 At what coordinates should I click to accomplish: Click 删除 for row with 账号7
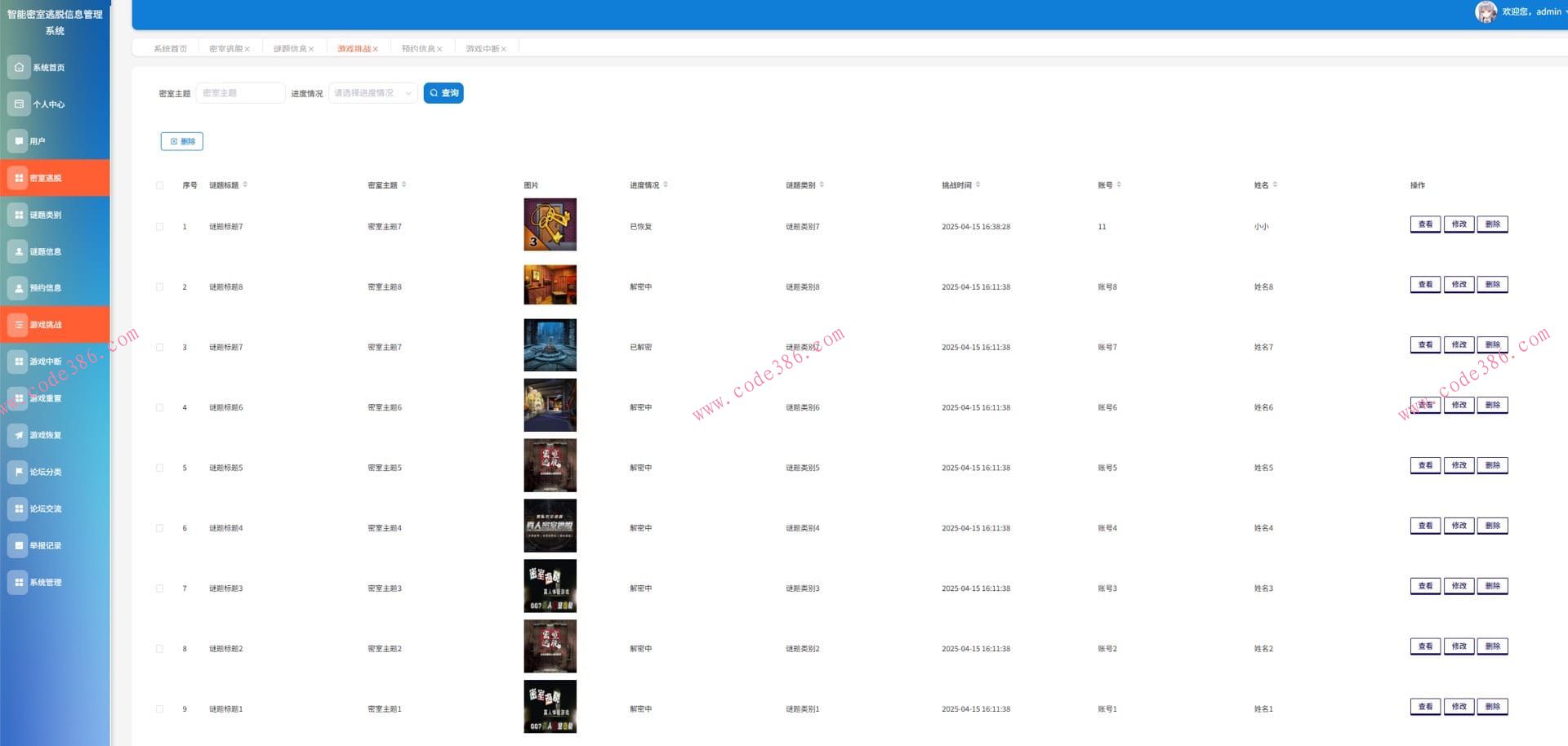tap(1492, 344)
